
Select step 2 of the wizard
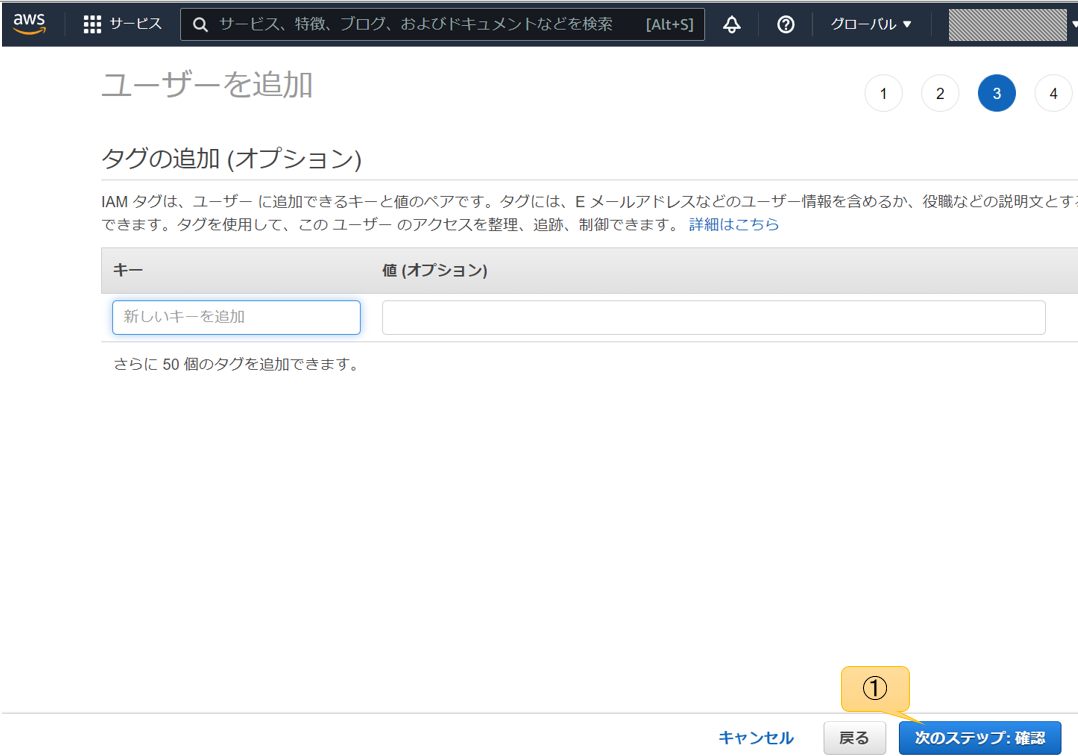[x=939, y=92]
